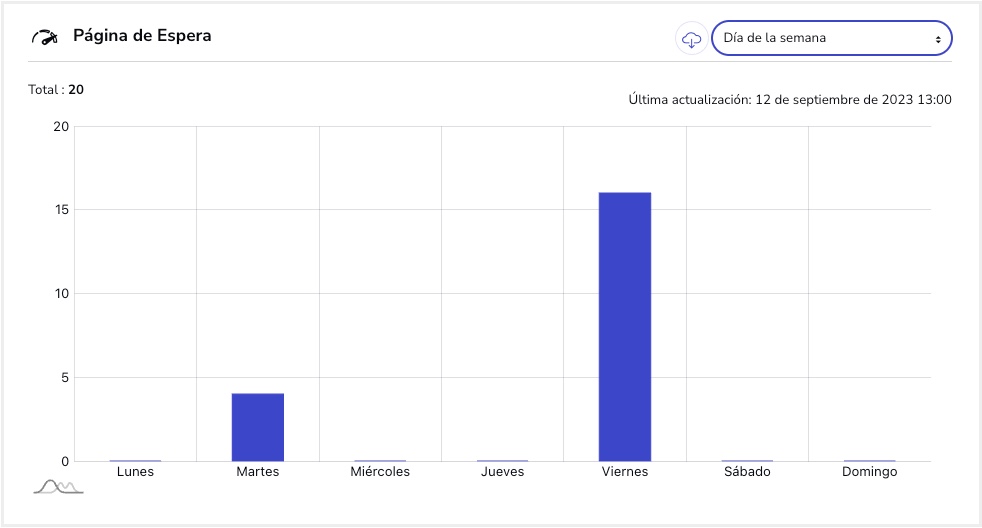Open the Día de la semana dropdown

point(832,38)
